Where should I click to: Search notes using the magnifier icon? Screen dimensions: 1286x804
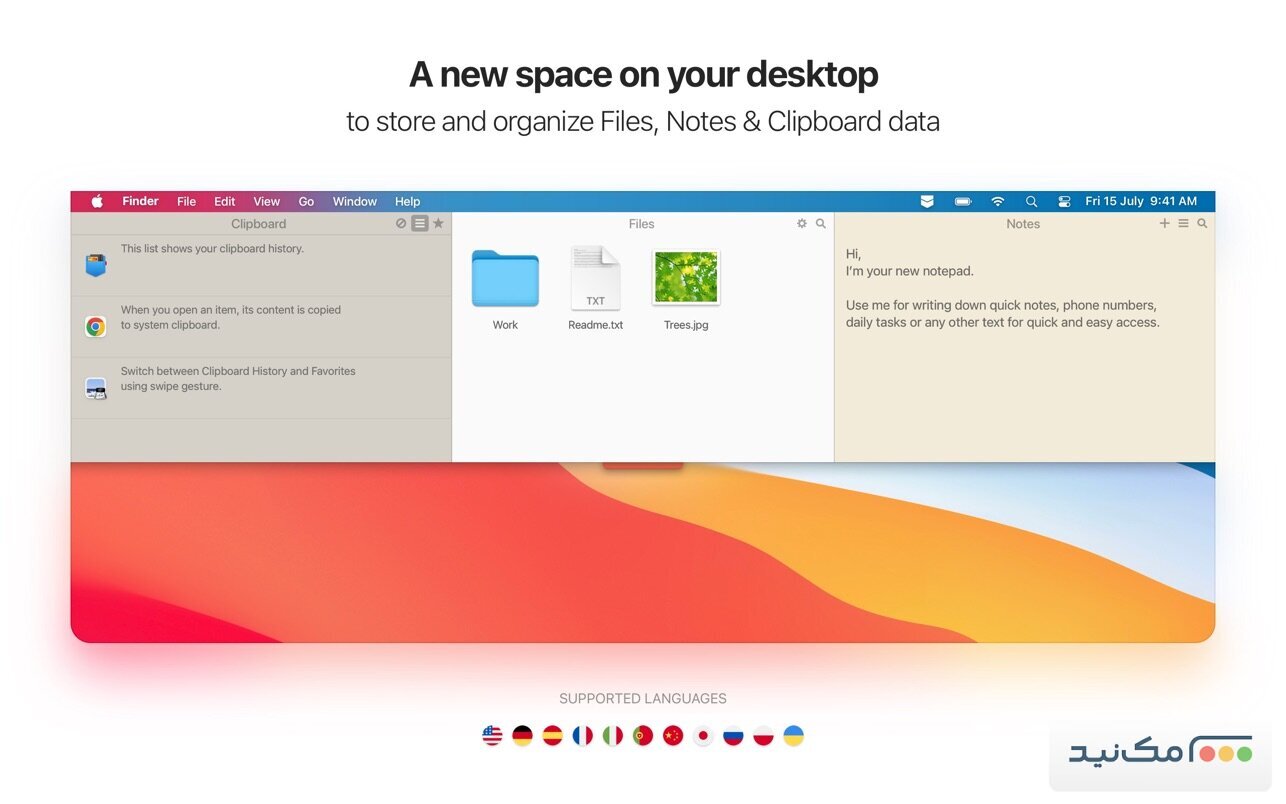pos(1202,224)
